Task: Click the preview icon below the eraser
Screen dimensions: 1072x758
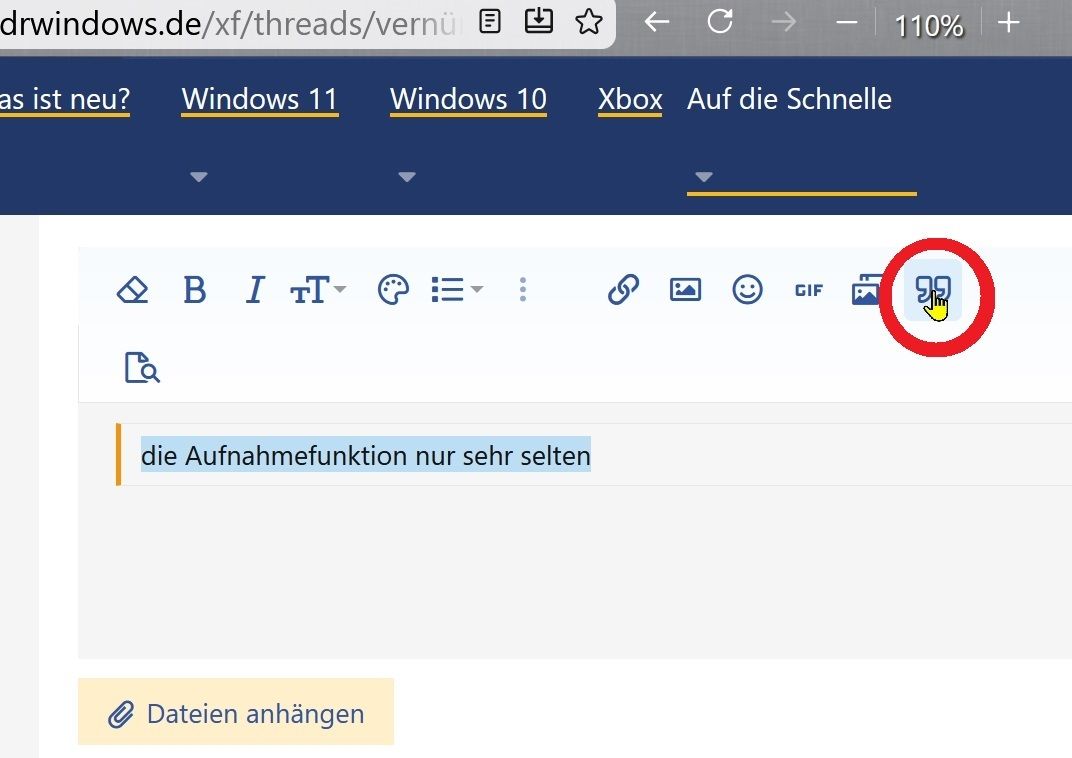Action: coord(142,368)
